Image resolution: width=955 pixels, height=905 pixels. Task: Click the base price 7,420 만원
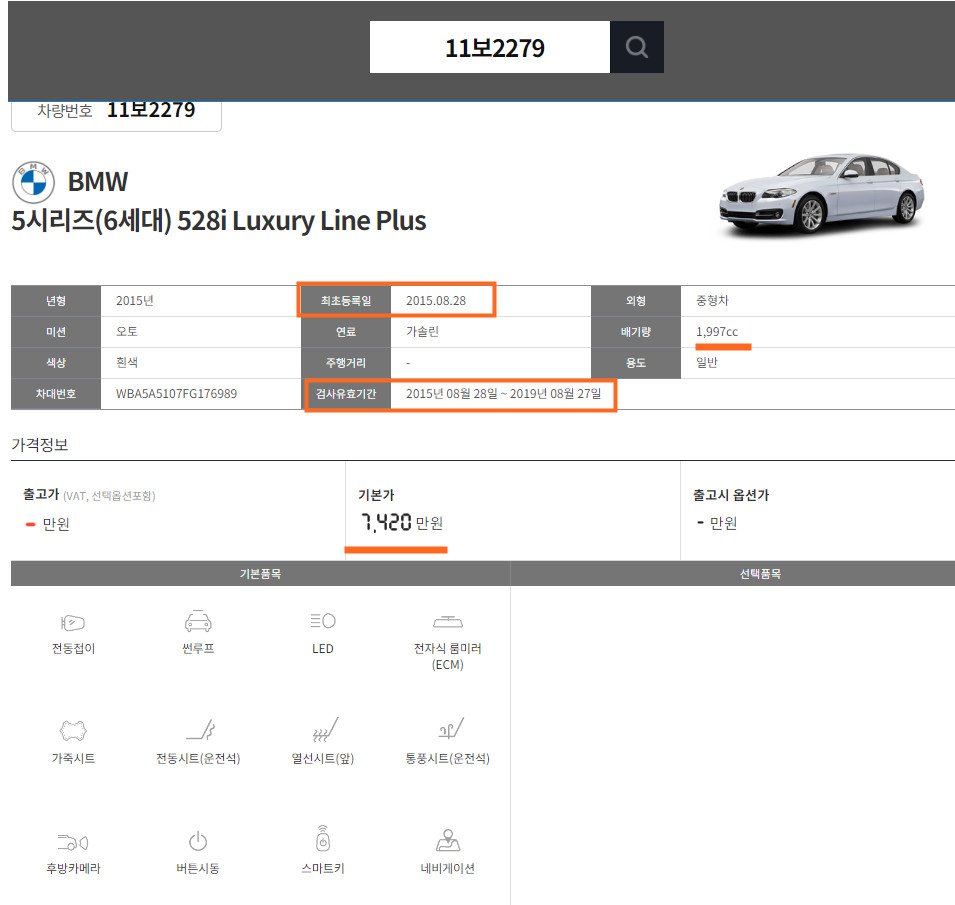click(401, 523)
